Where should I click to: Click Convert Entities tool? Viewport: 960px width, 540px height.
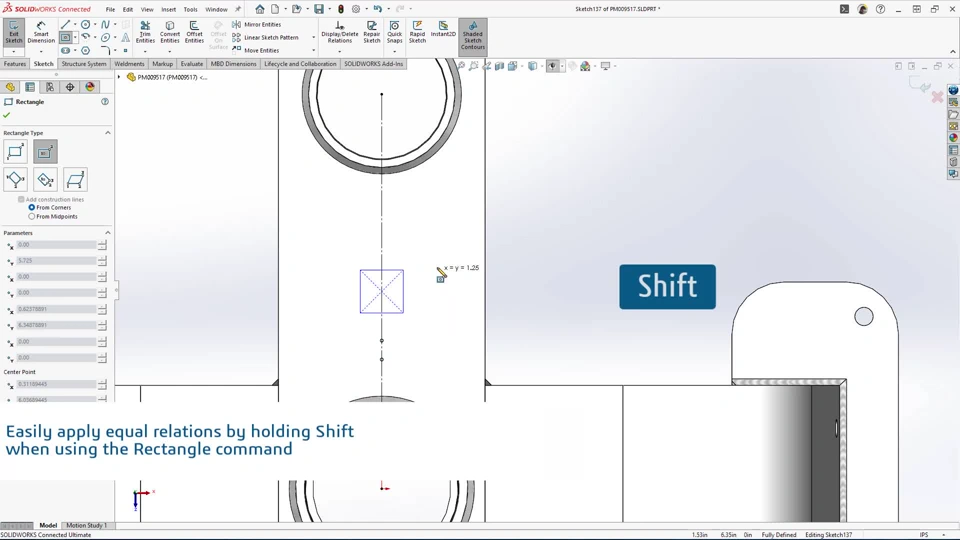170,32
